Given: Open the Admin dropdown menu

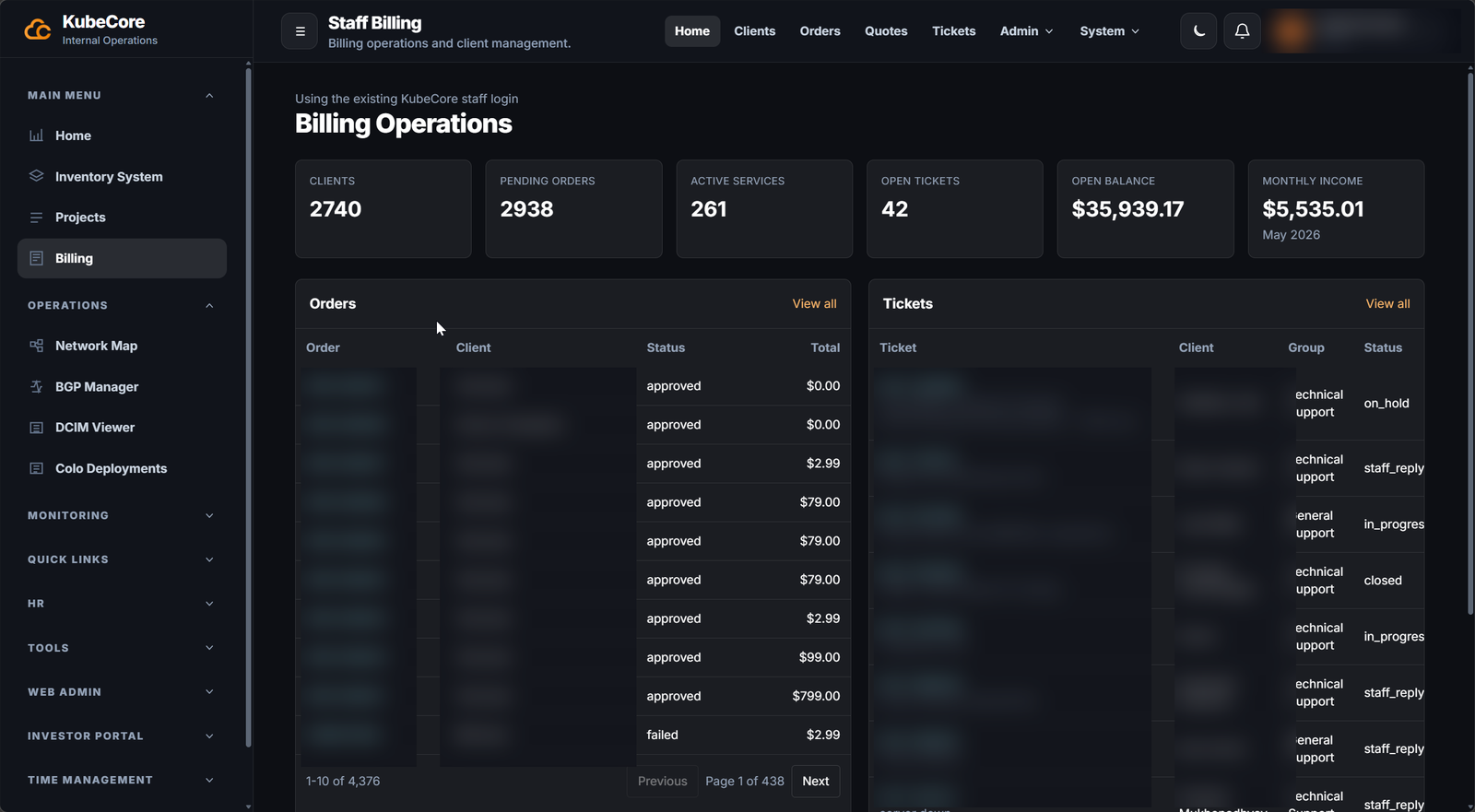Looking at the screenshot, I should pos(1026,31).
